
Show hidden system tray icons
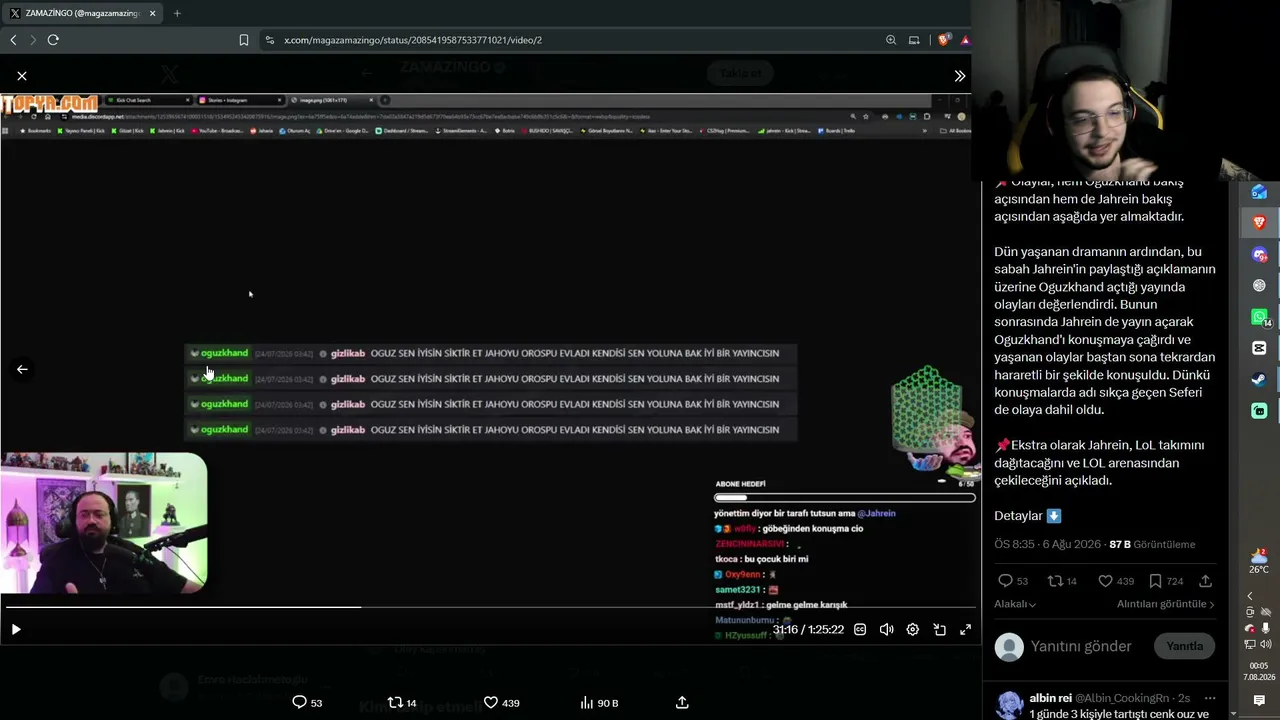point(1249,596)
